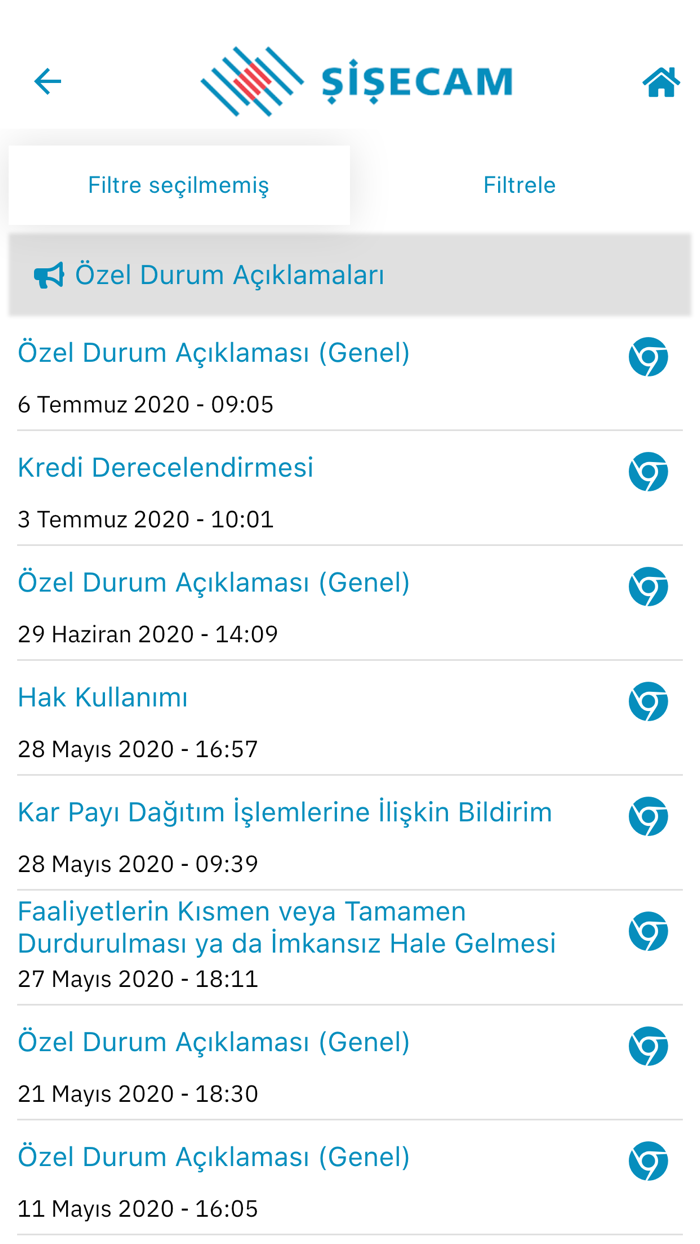Switch to the Filtrele tab
The width and height of the screenshot is (700, 1244).
[x=519, y=184]
